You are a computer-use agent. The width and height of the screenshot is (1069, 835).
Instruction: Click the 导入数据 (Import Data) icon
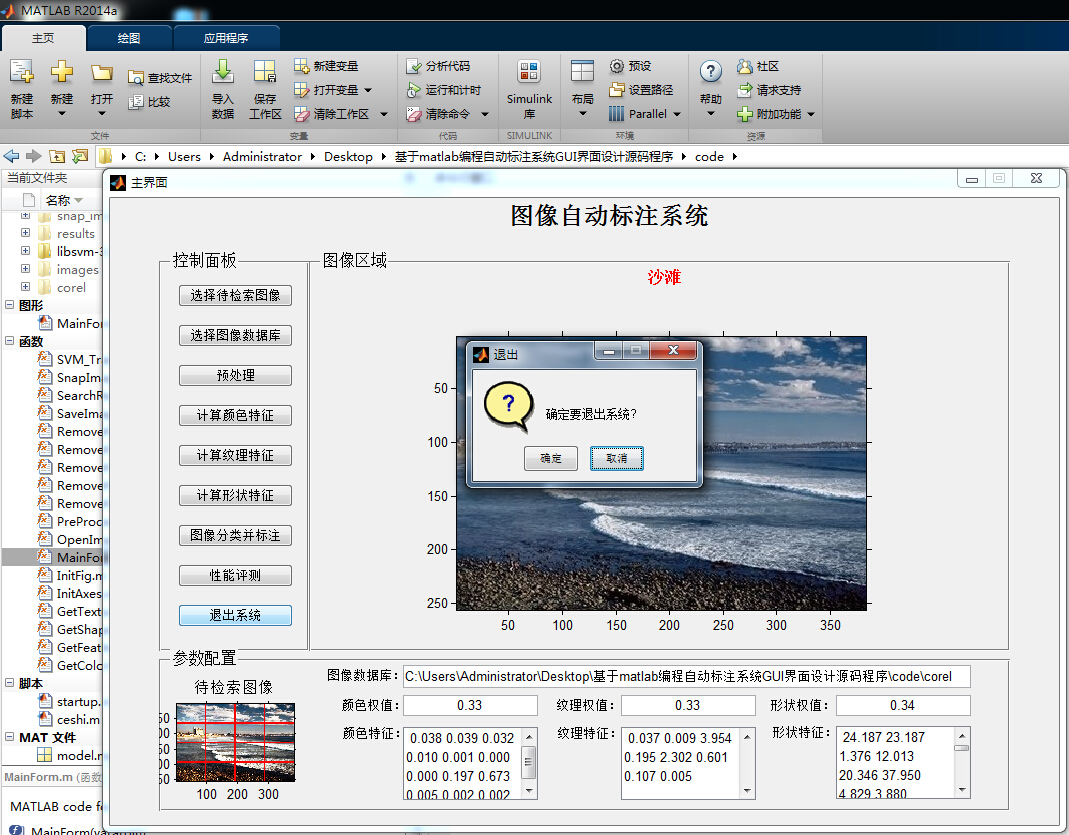click(223, 72)
